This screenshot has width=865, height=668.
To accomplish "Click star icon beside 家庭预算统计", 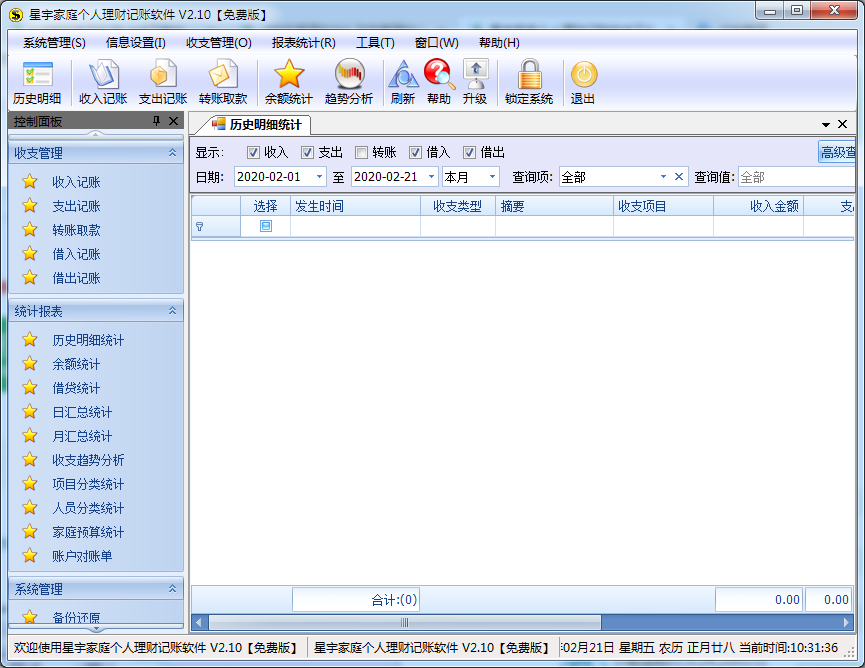I will [x=30, y=532].
